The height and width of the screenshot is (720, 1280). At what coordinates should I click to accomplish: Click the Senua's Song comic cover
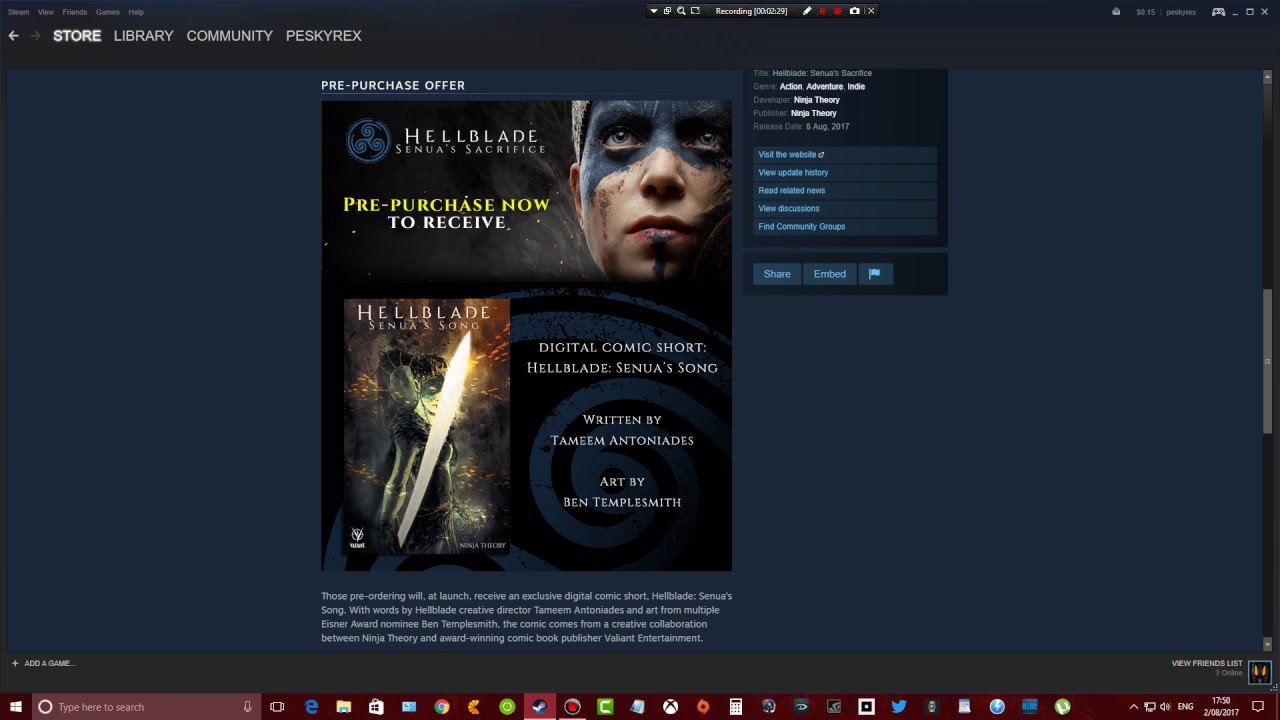(x=427, y=427)
